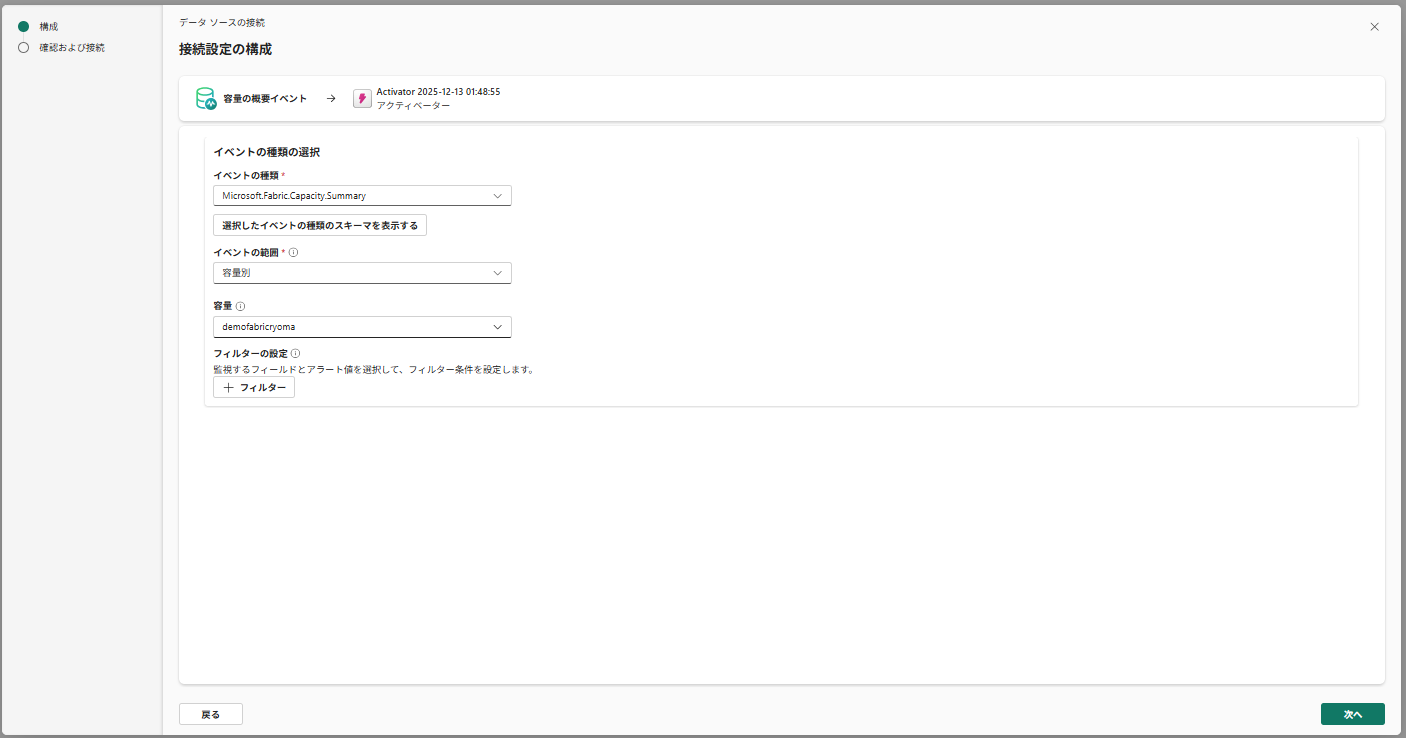Click the info icon beside フィルターの設定
The image size is (1406, 738).
295,353
